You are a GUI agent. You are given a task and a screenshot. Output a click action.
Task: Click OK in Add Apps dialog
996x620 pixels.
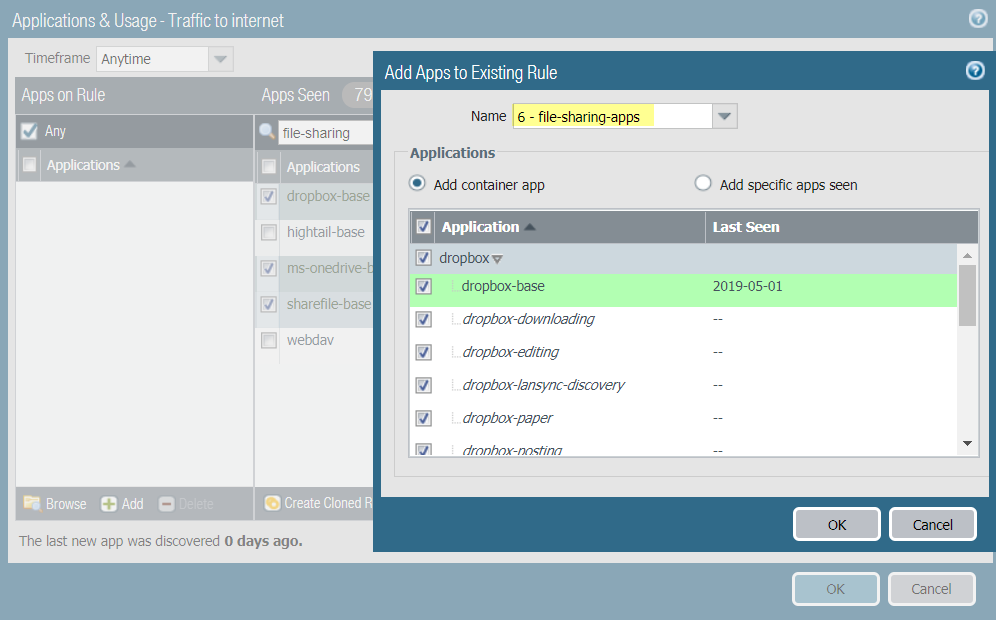[x=837, y=524]
